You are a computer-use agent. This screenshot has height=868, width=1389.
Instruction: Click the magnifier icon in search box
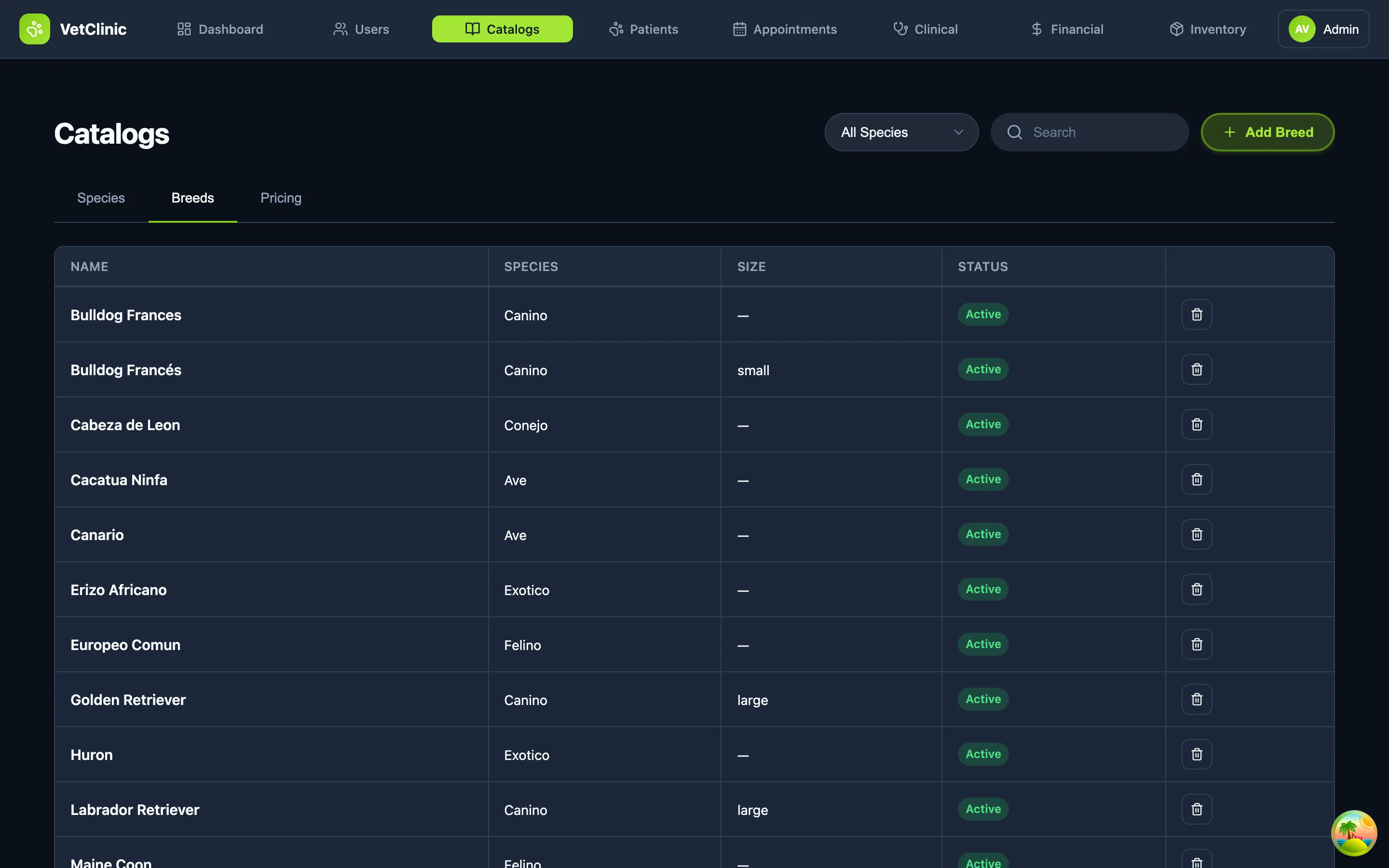[1014, 132]
